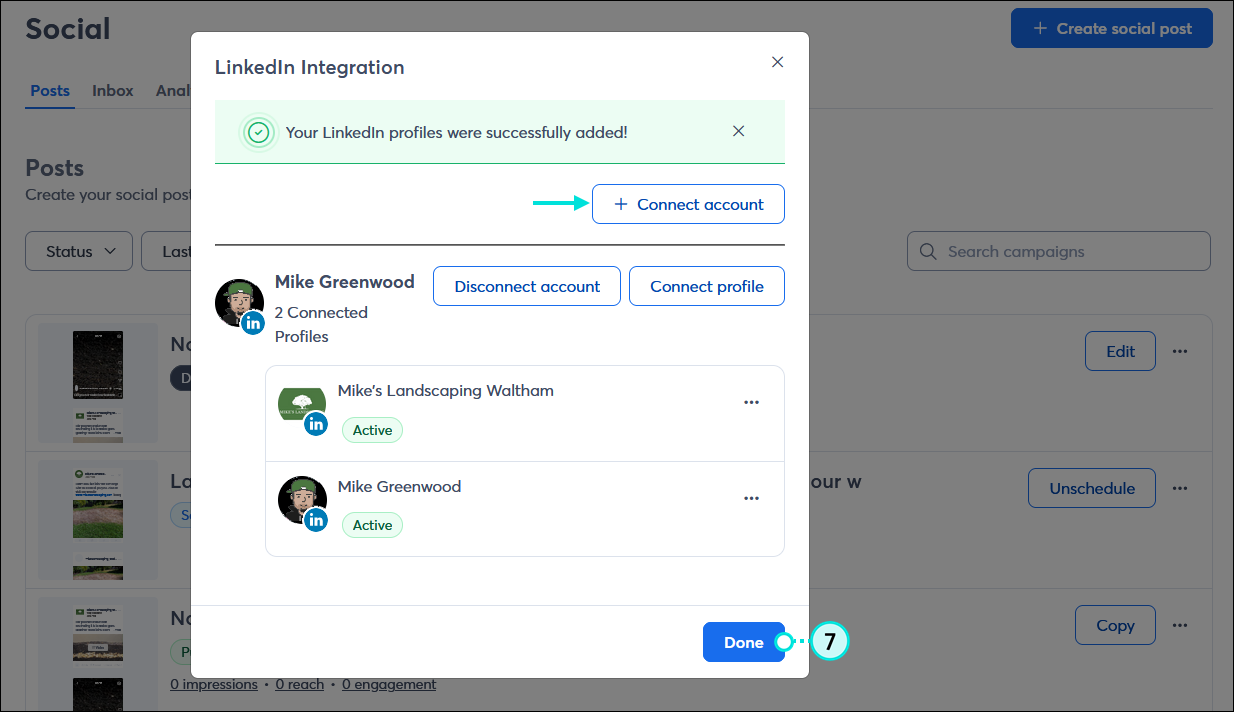This screenshot has width=1234, height=712.
Task: Click Active badge under Mike's Landscaping Waltham
Action: (372, 430)
